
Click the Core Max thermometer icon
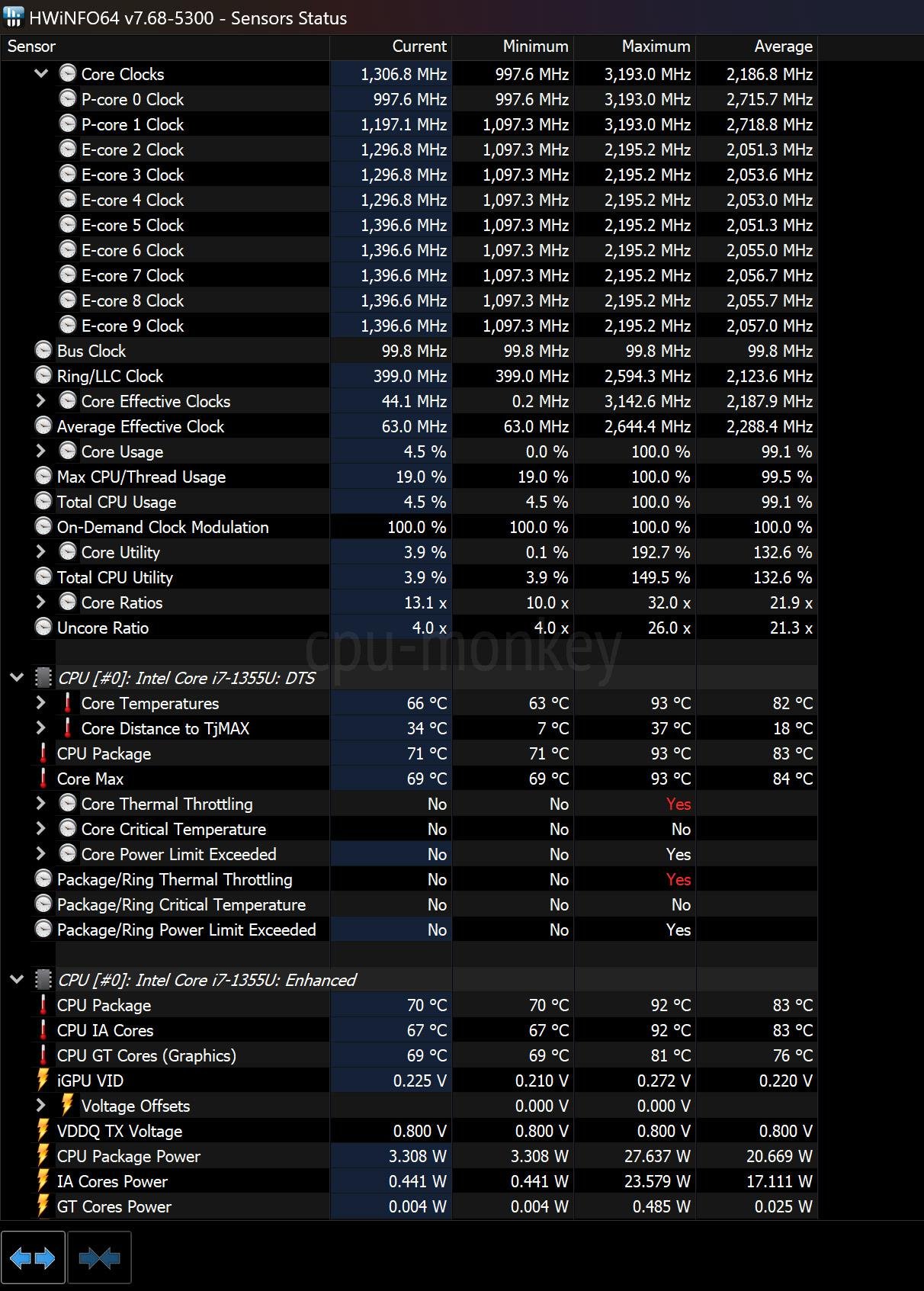43,779
